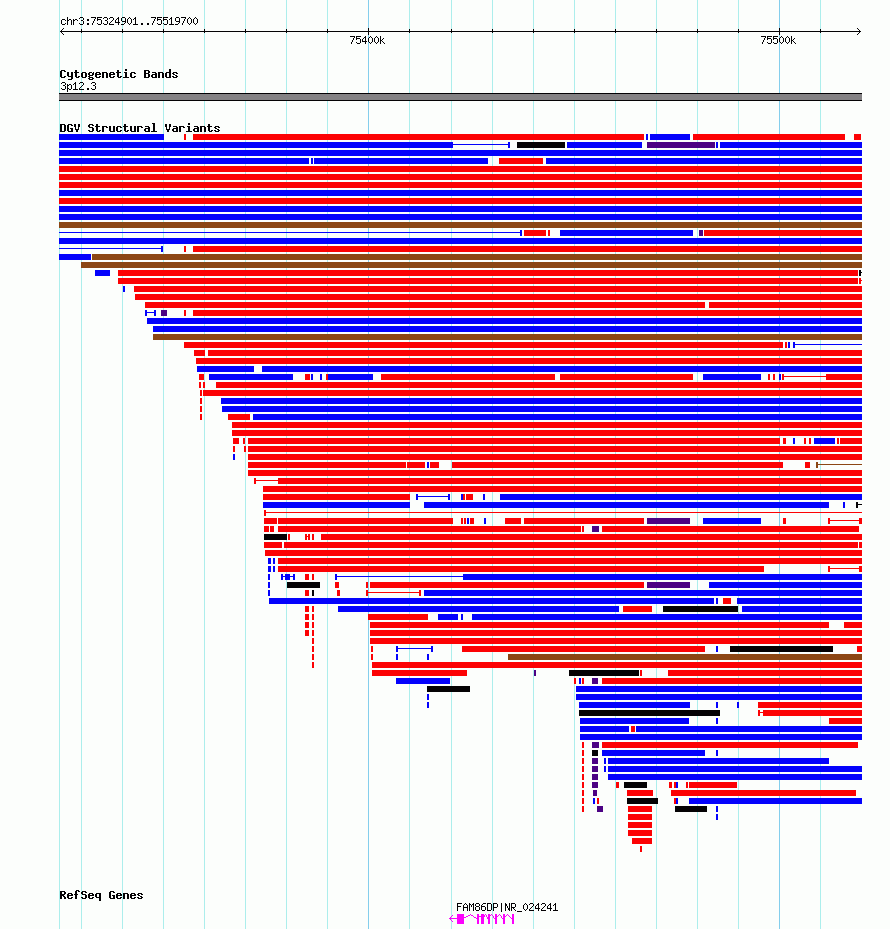Click the 75400k ruler label

point(367,40)
